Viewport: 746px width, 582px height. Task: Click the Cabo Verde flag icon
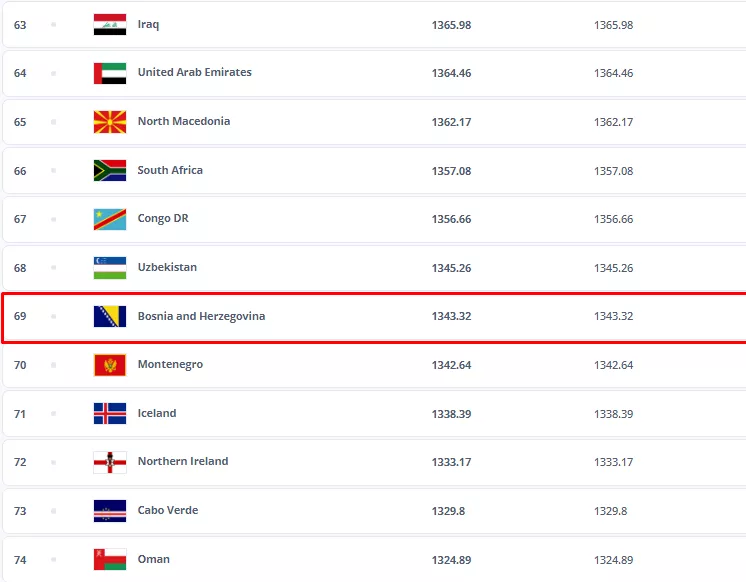(109, 511)
